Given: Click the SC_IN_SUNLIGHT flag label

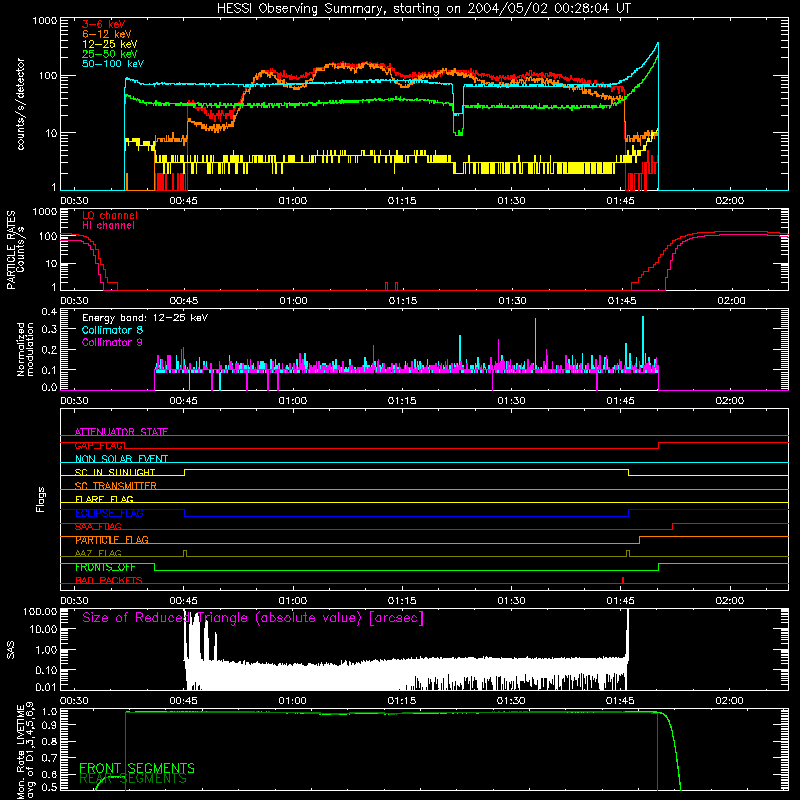Looking at the screenshot, I should pos(115,472).
